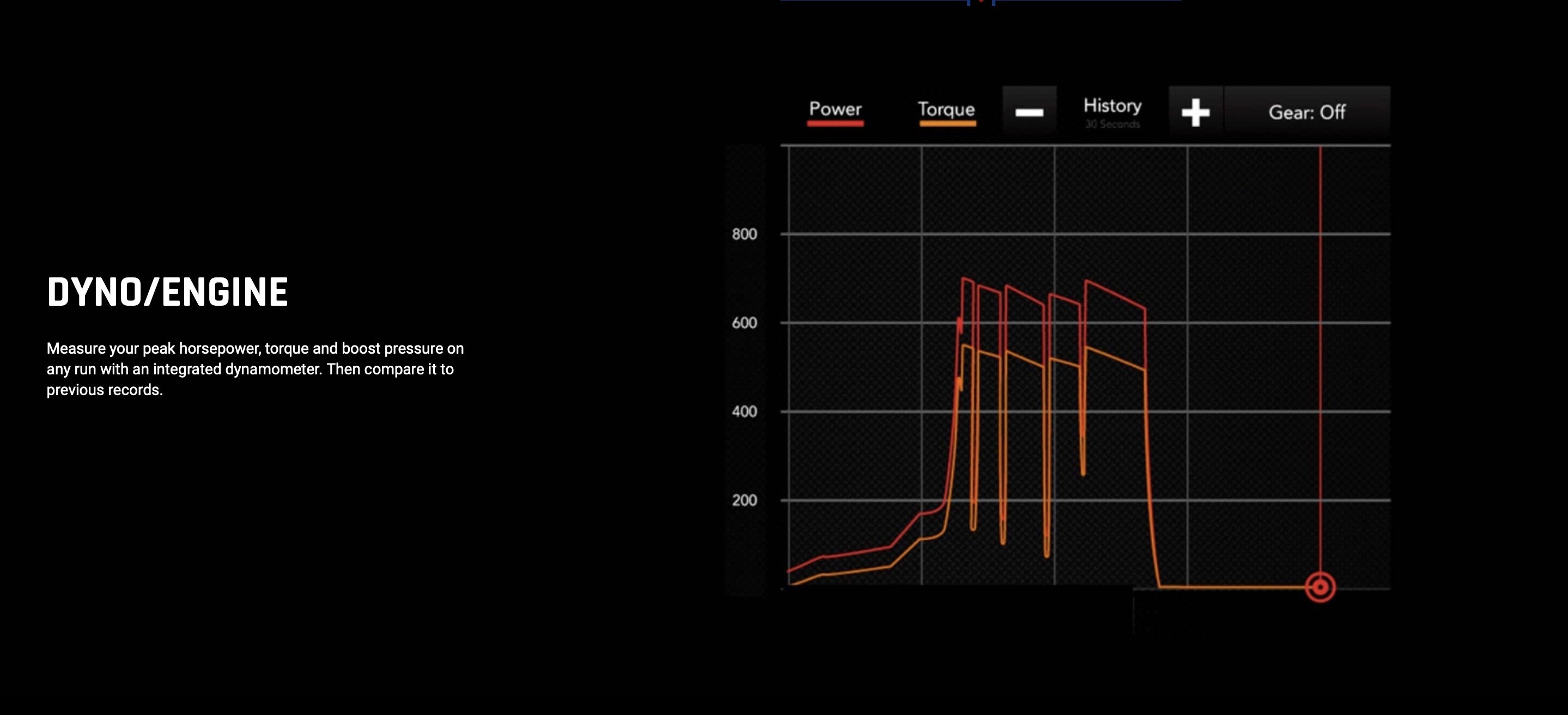Click the DYNO/ENGINE heading
This screenshot has width=1568, height=715.
coord(167,292)
